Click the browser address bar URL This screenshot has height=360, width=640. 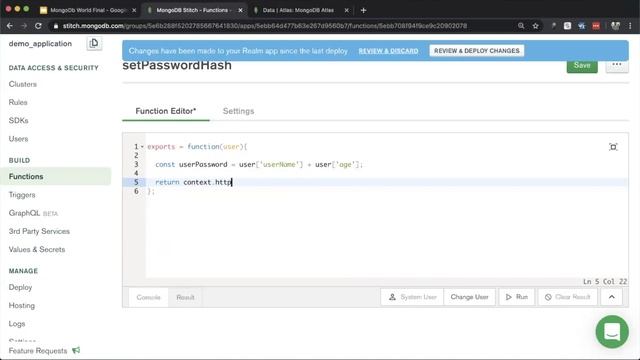click(264, 26)
